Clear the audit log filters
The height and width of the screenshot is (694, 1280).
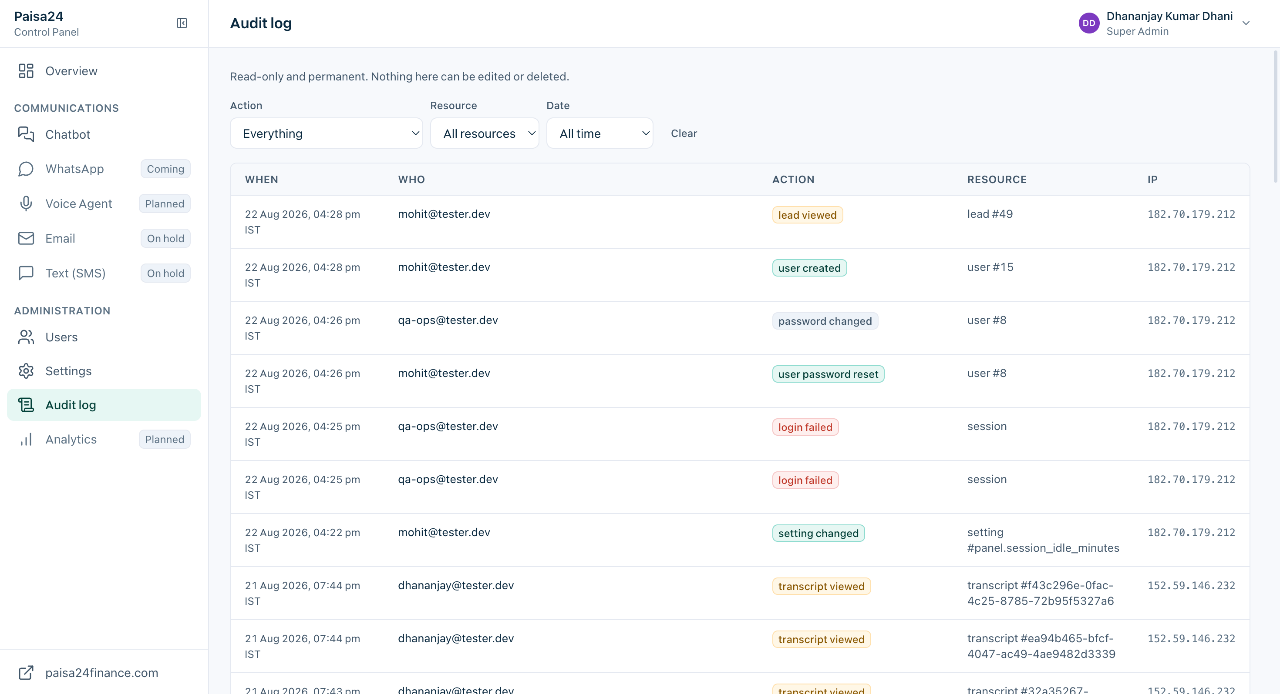tap(684, 133)
